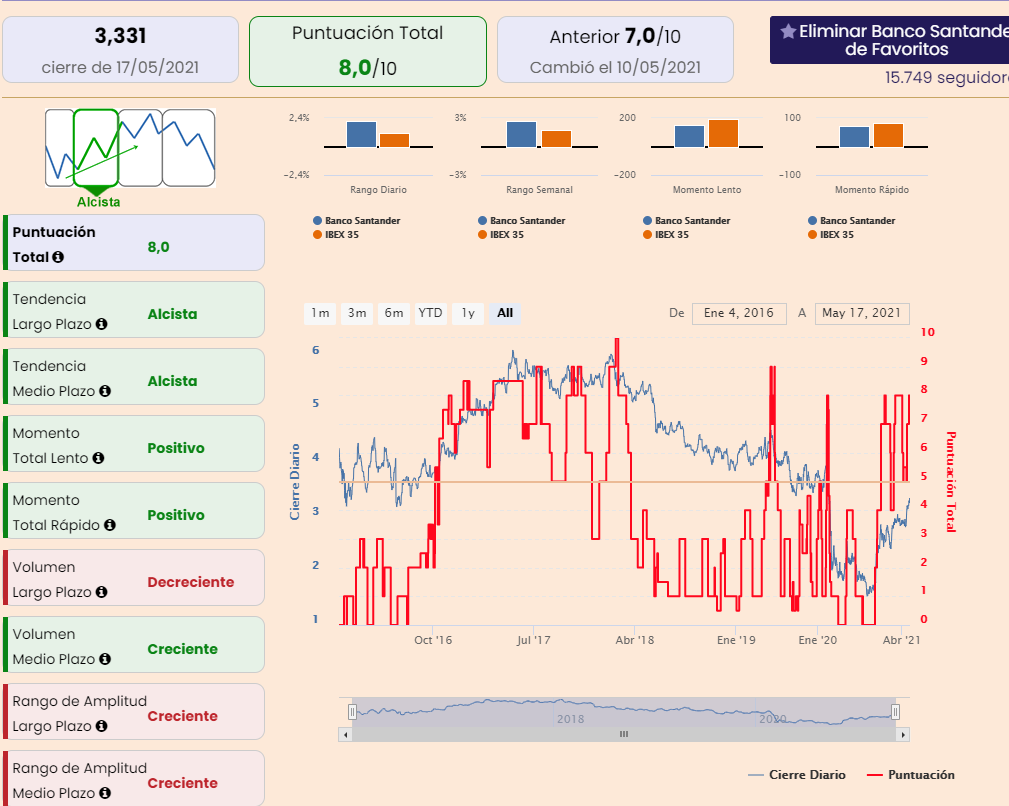Click info icon beside Tendencia Medio Plazo
The height and width of the screenshot is (806, 1009).
pos(105,391)
